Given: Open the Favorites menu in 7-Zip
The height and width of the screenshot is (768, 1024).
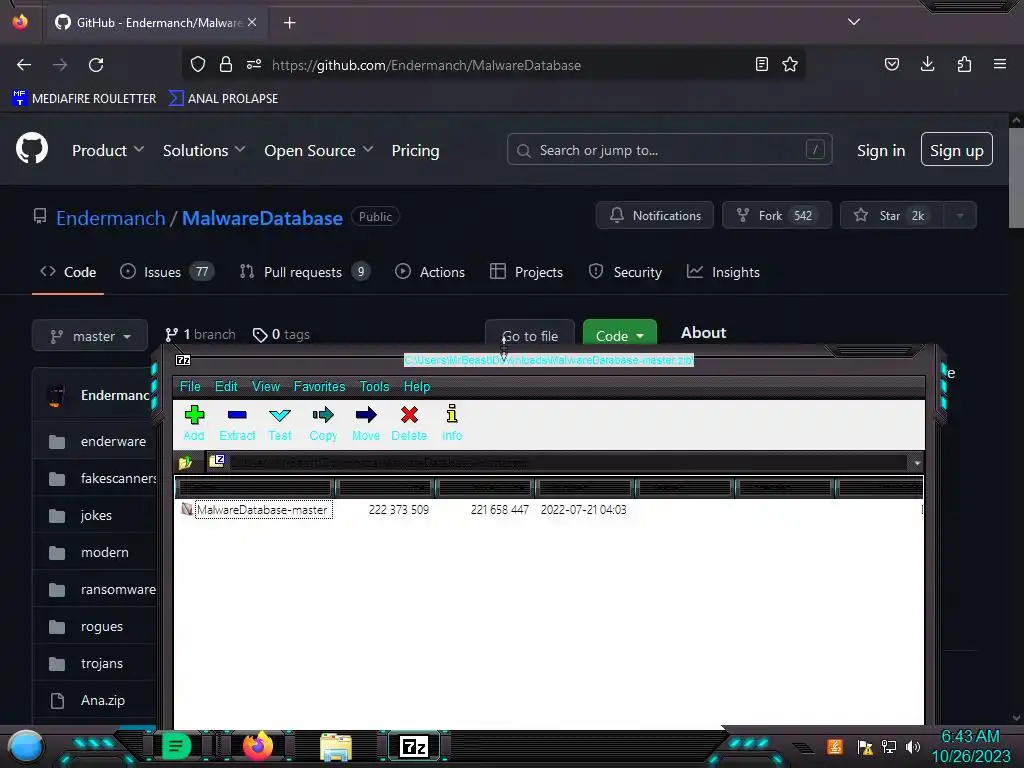Looking at the screenshot, I should [x=319, y=387].
